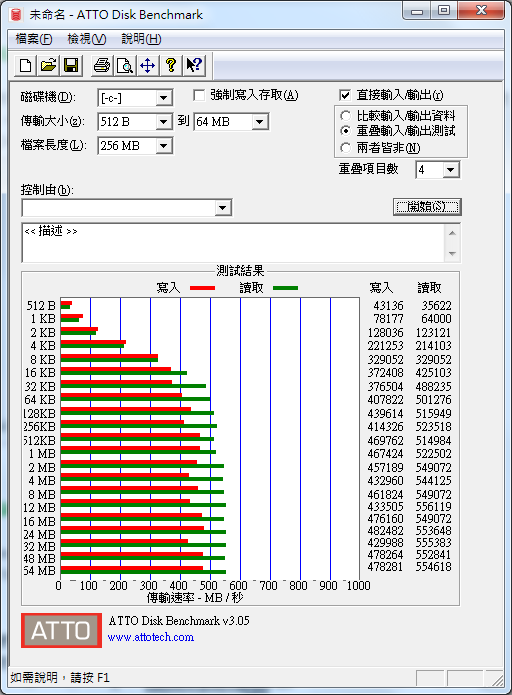Viewport: 512px width, 695px height.
Task: Open the 重疊項目數 queue depth dropdown
Action: (451, 170)
